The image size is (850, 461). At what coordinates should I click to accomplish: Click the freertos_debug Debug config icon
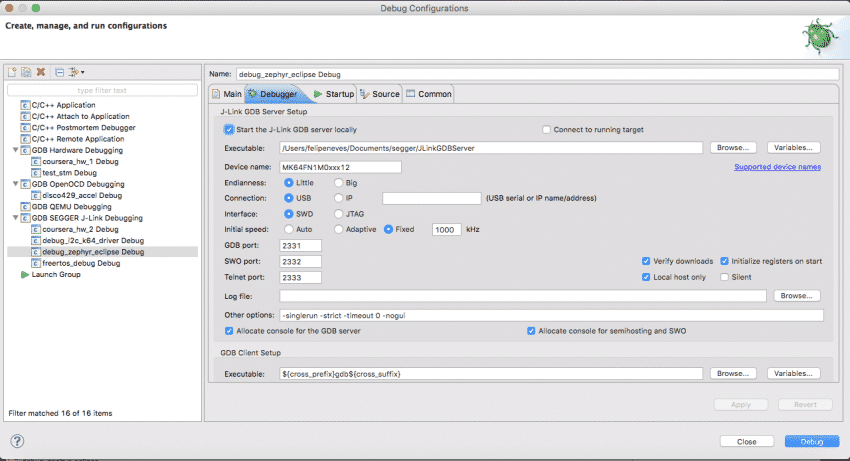[36, 263]
